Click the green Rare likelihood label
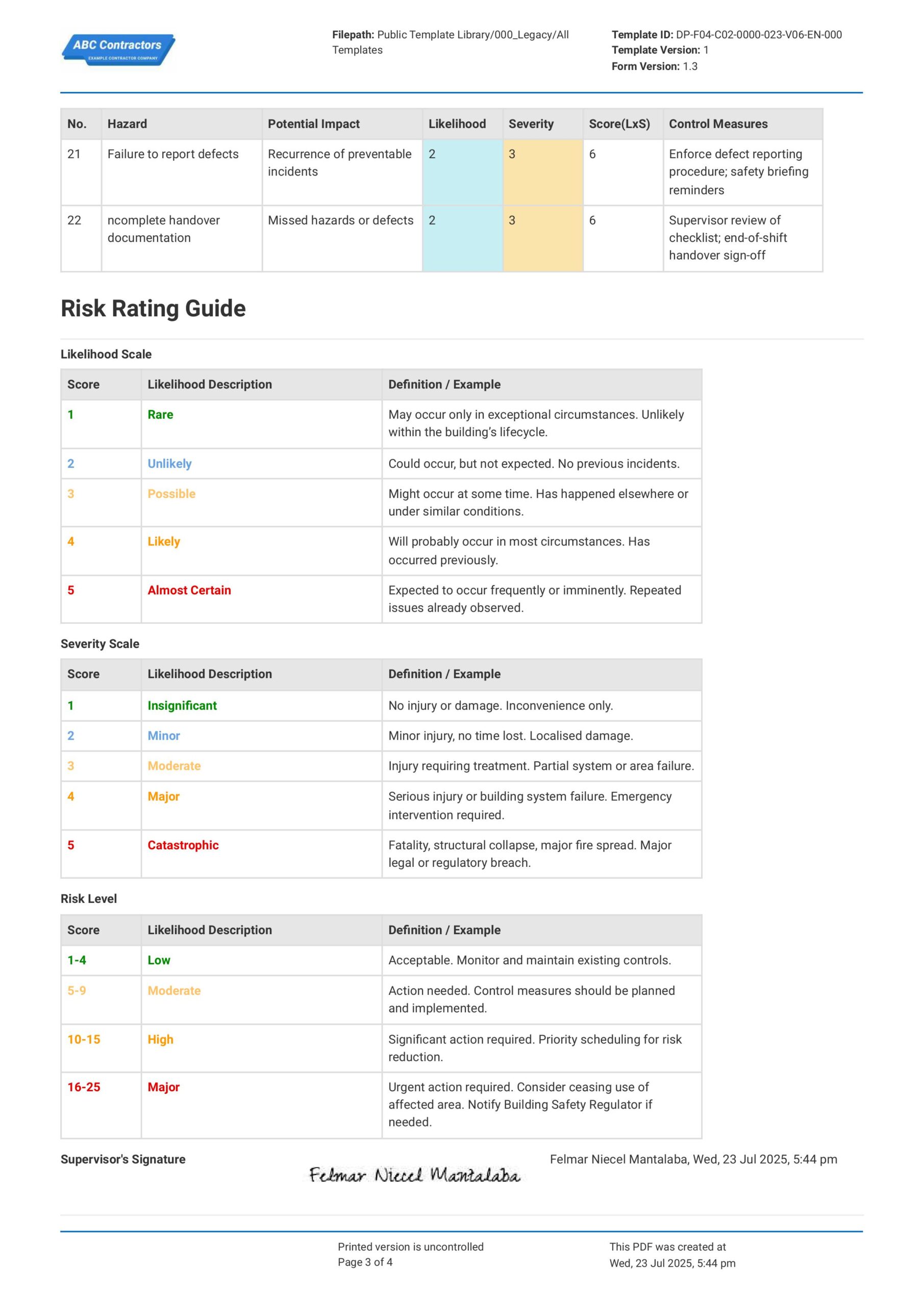The width and height of the screenshot is (924, 1306). (160, 414)
